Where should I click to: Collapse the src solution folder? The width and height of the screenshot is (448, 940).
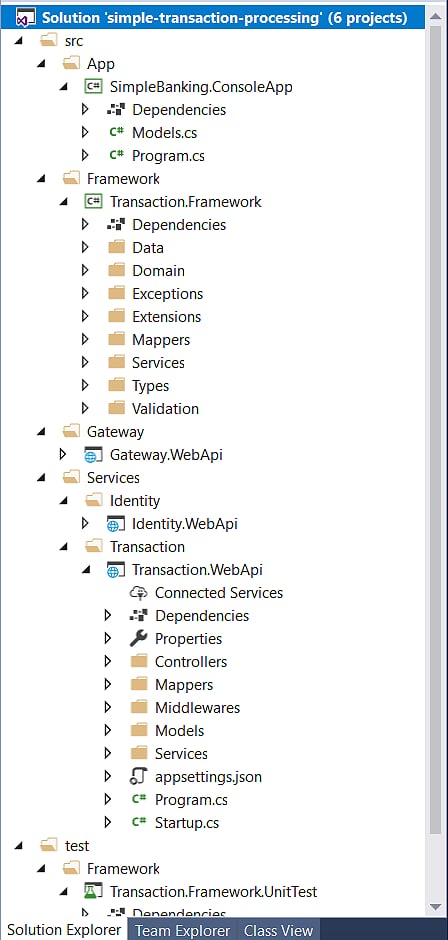[18, 41]
